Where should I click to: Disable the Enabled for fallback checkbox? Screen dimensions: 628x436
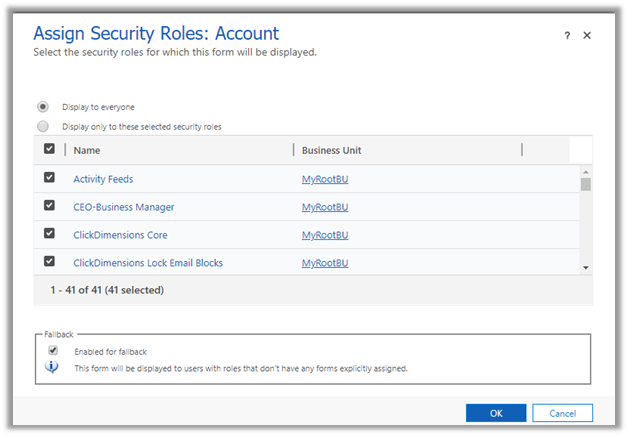coord(53,351)
